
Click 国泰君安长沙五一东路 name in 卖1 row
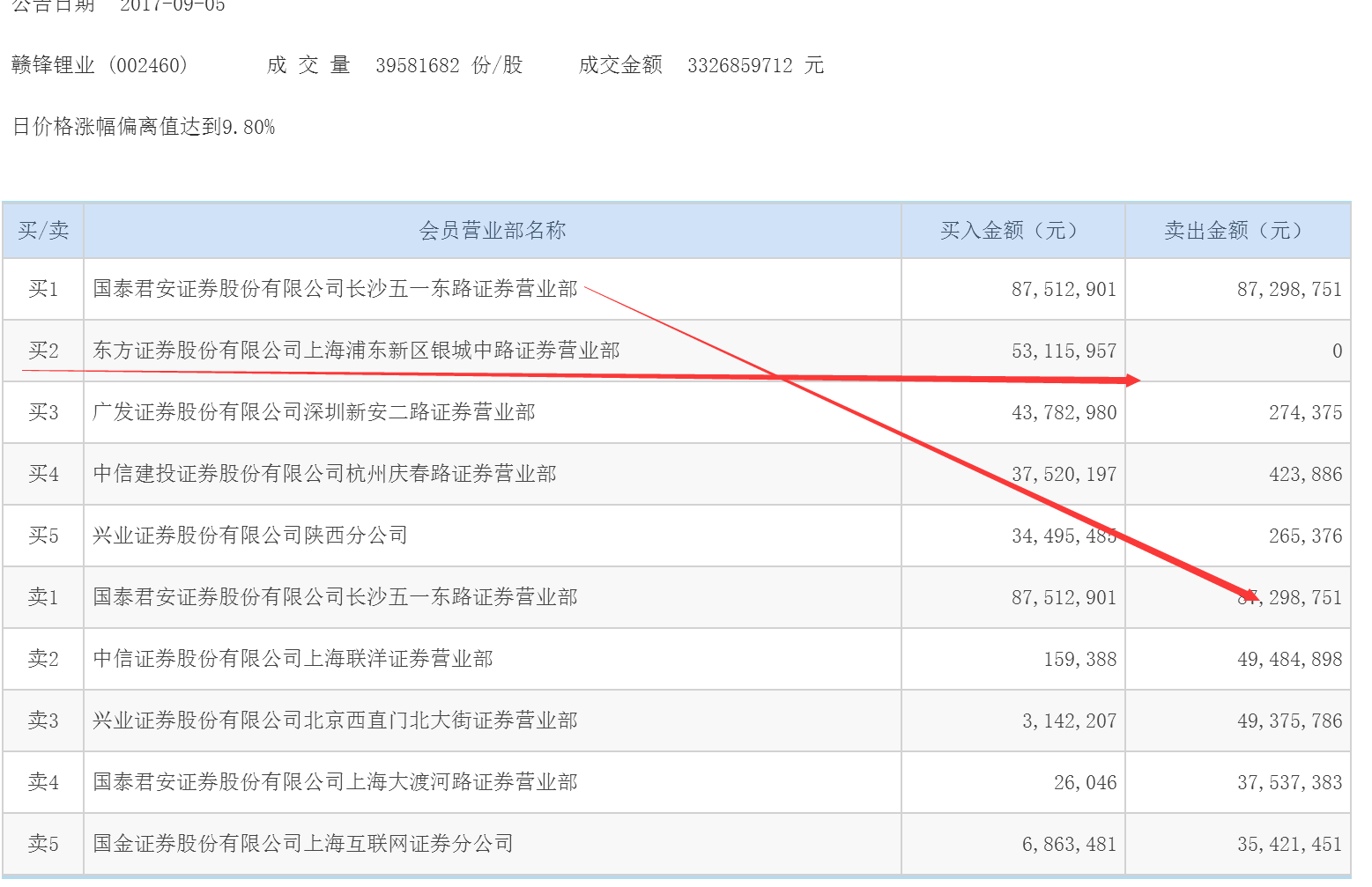coord(336,597)
